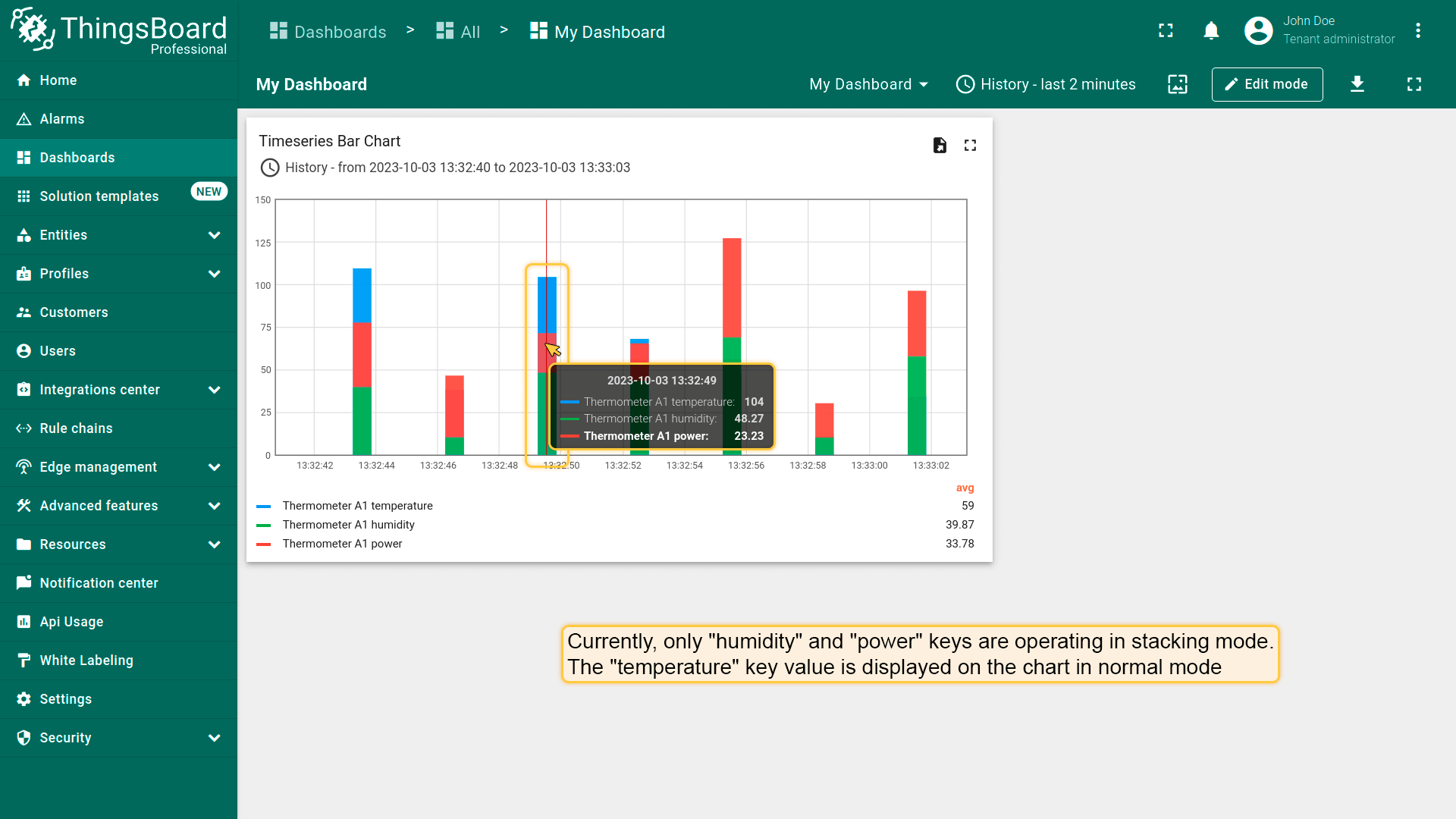Toggle Thermometer A1 power legend series

coord(342,544)
